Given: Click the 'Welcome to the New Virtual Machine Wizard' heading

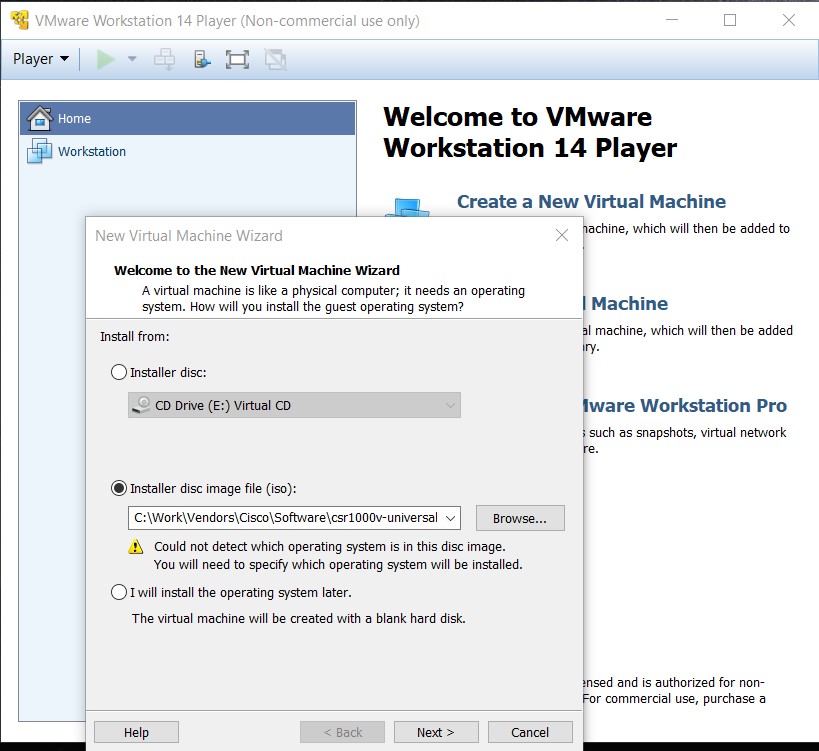Looking at the screenshot, I should [x=257, y=271].
